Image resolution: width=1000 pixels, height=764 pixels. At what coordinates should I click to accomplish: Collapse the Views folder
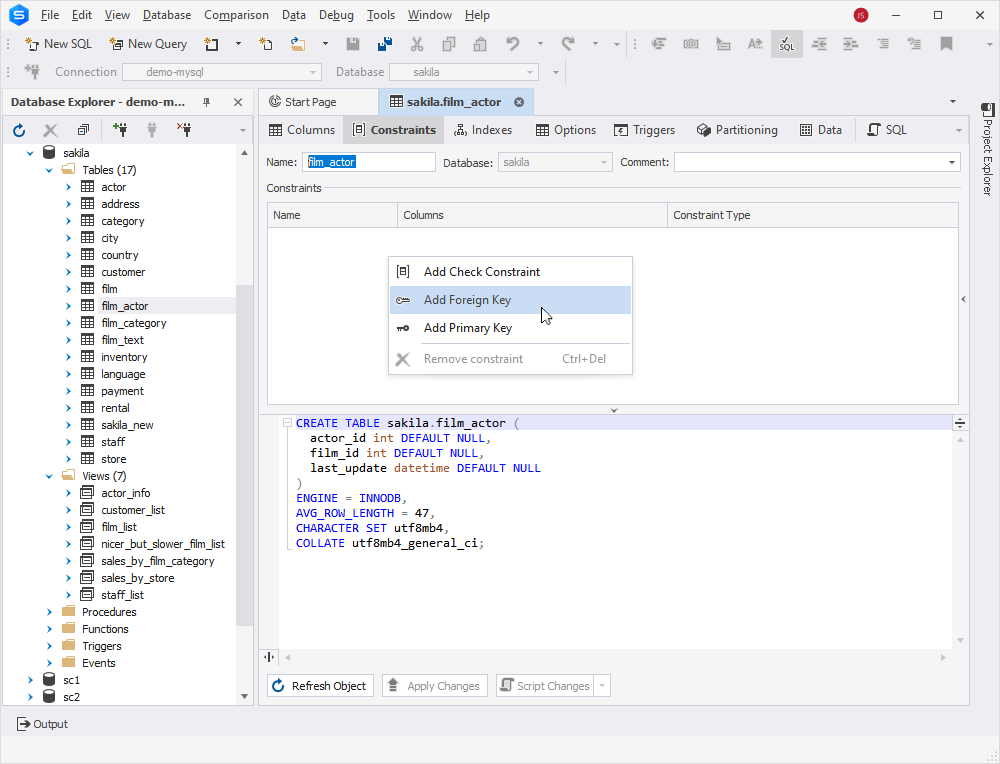[50, 476]
